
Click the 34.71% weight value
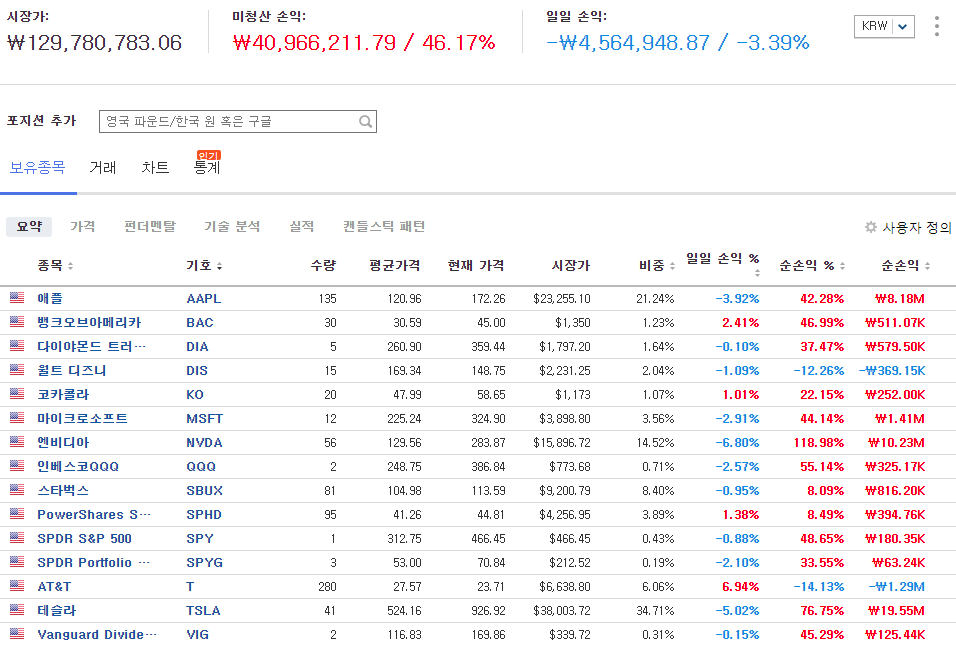click(655, 611)
